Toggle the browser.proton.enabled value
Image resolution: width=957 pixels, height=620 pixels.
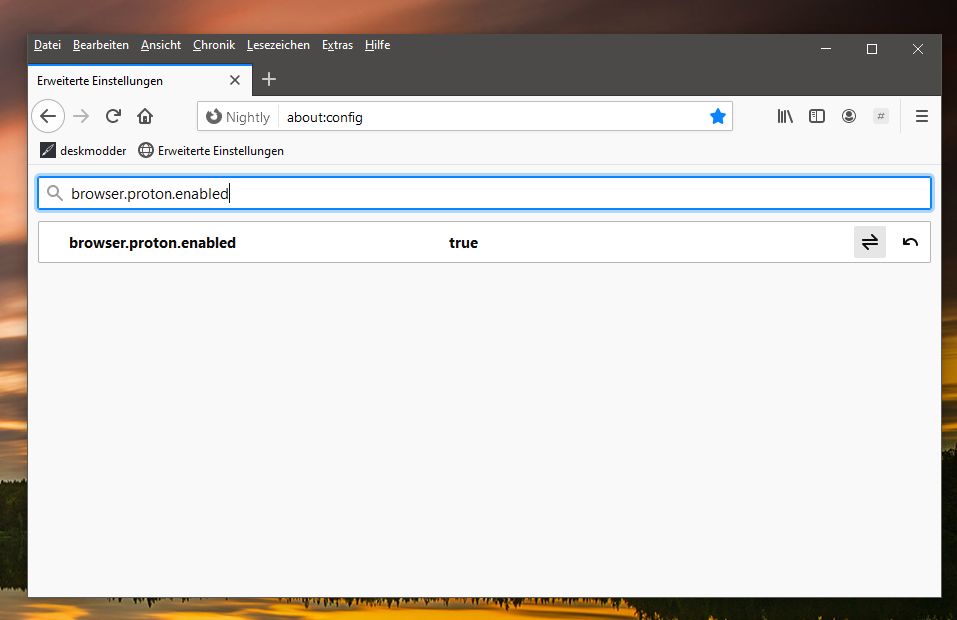[870, 242]
